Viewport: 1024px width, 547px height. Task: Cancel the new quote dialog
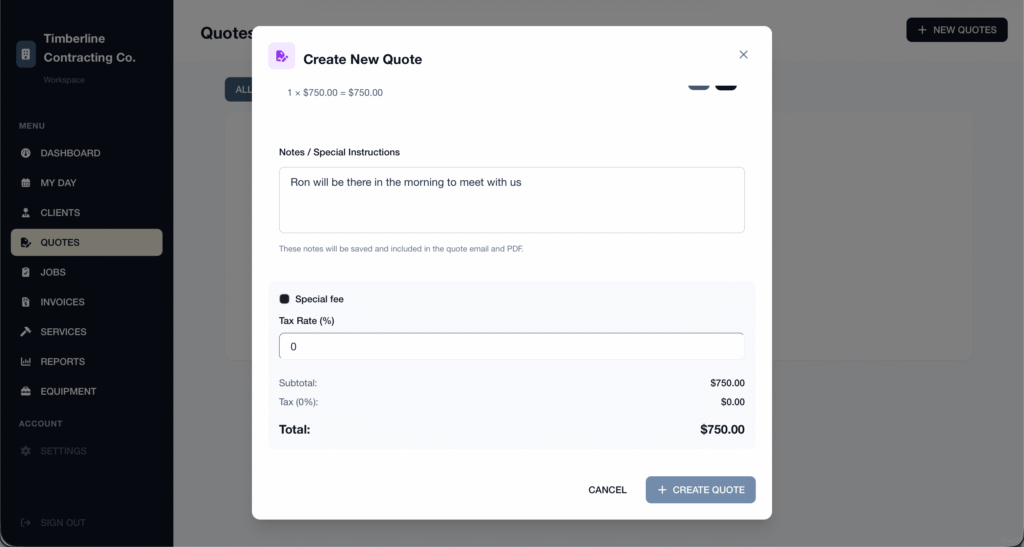coord(607,490)
